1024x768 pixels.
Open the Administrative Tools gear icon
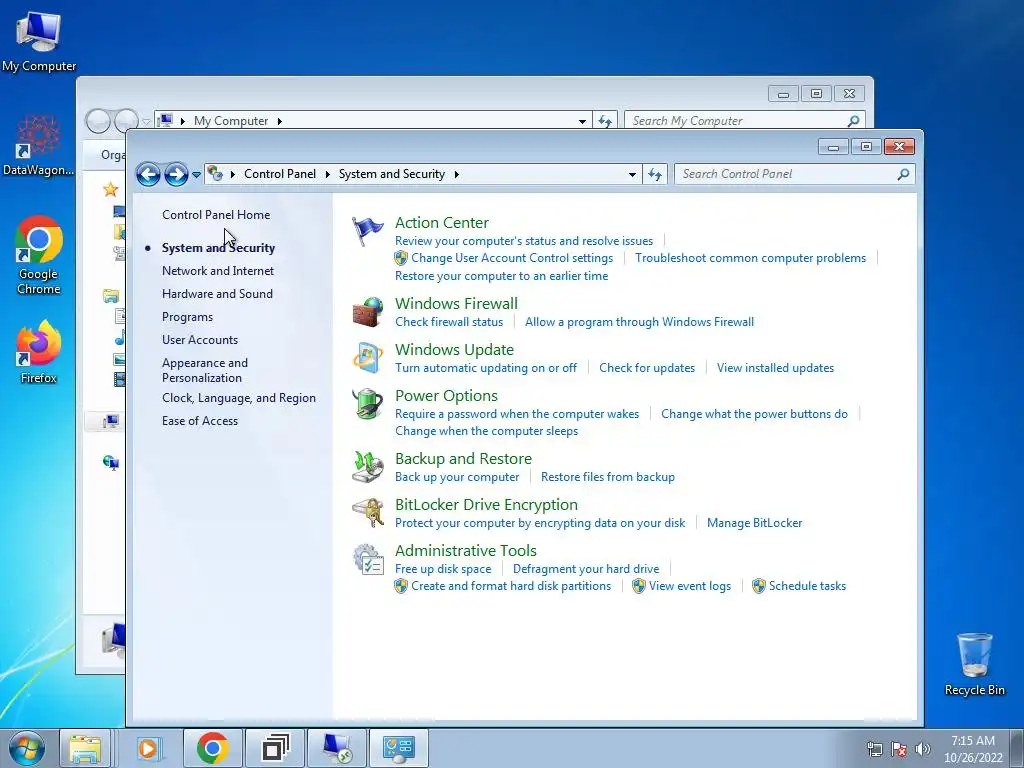coord(368,560)
